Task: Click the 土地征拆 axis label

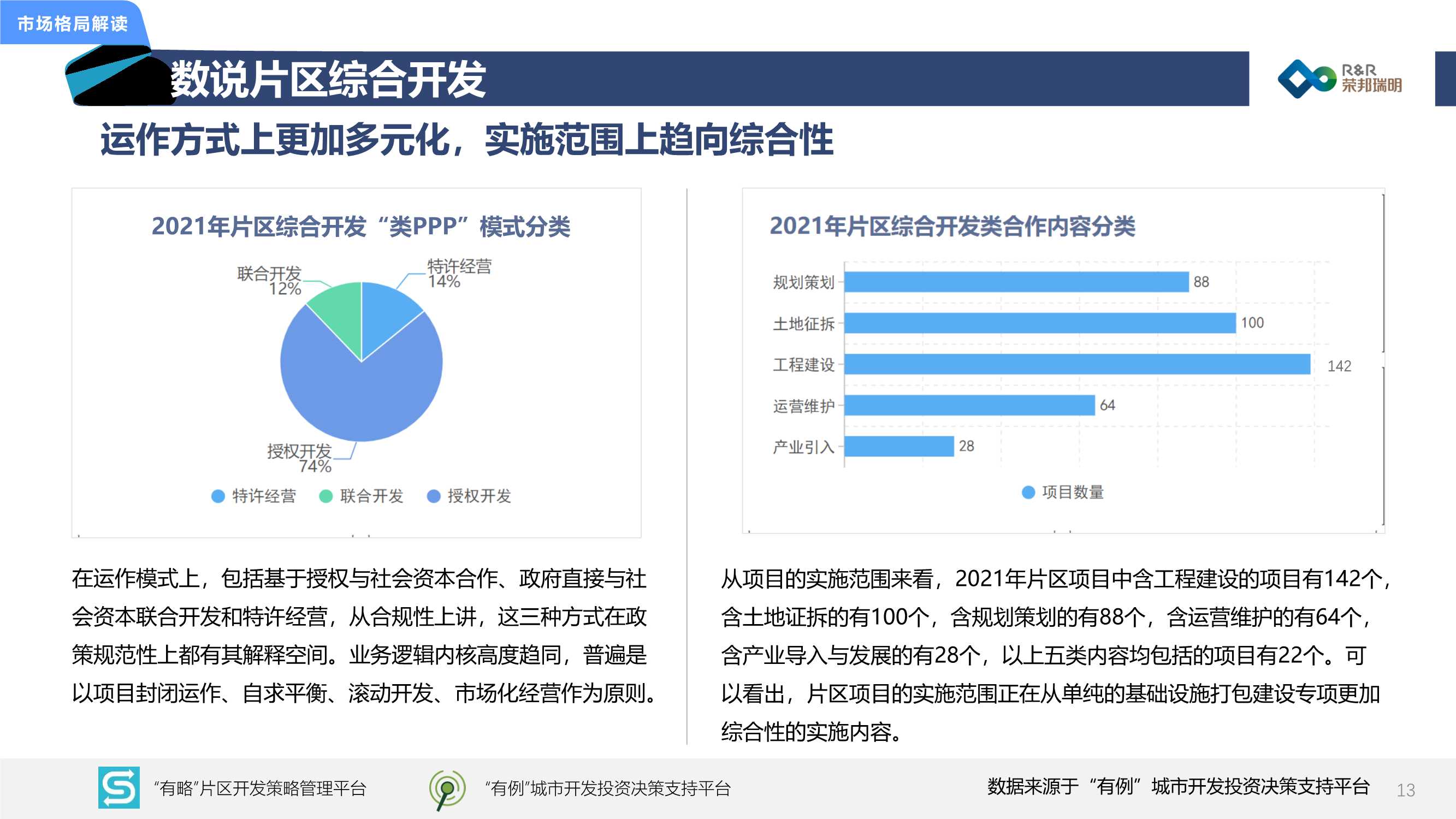Action: (803, 323)
